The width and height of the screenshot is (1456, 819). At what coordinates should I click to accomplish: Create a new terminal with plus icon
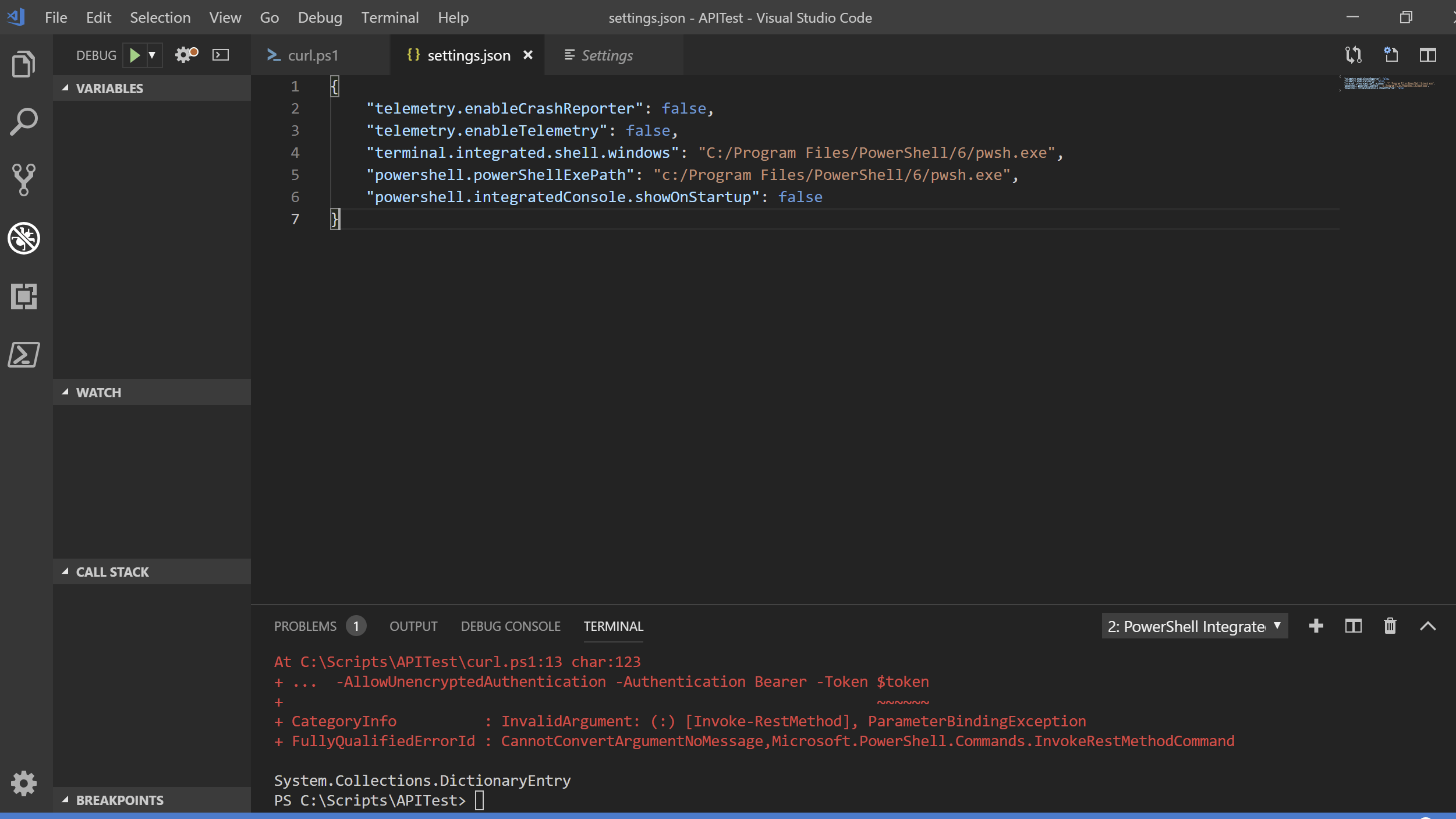point(1316,626)
